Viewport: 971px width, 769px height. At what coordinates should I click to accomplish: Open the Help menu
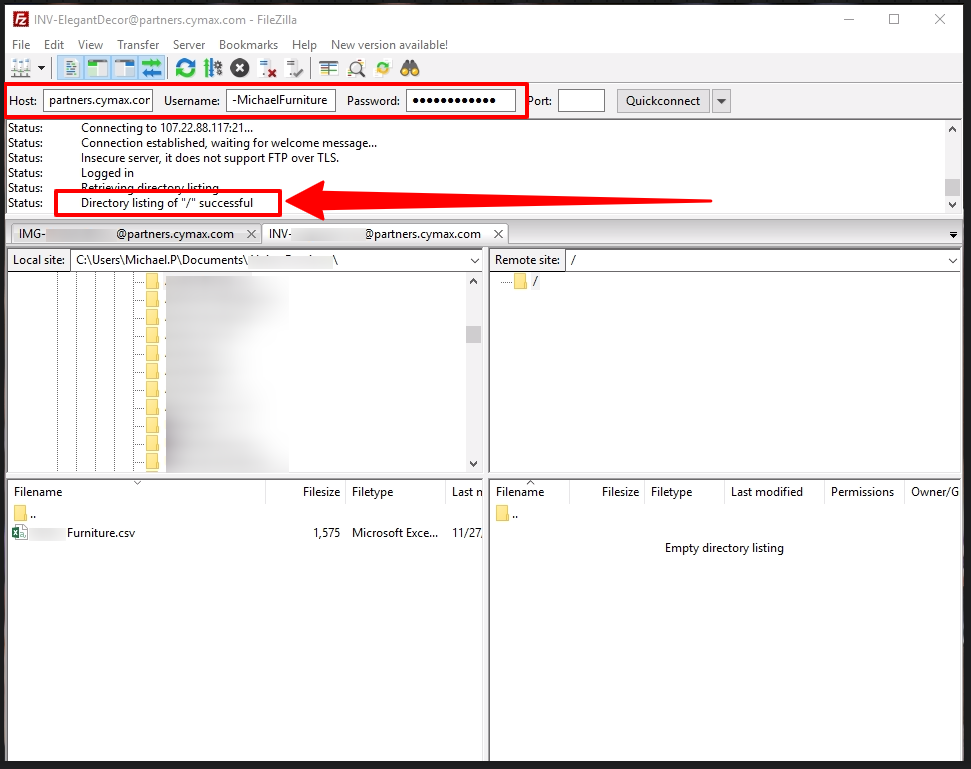304,45
